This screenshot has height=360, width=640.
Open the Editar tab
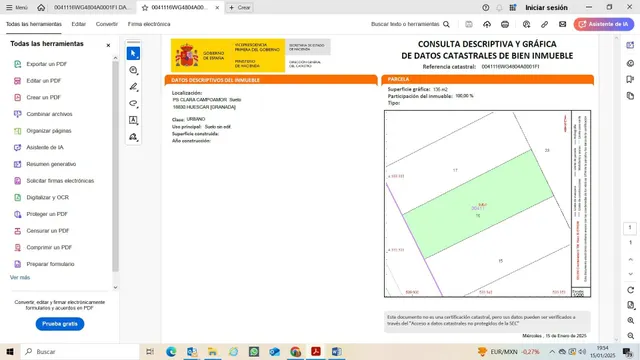78,24
